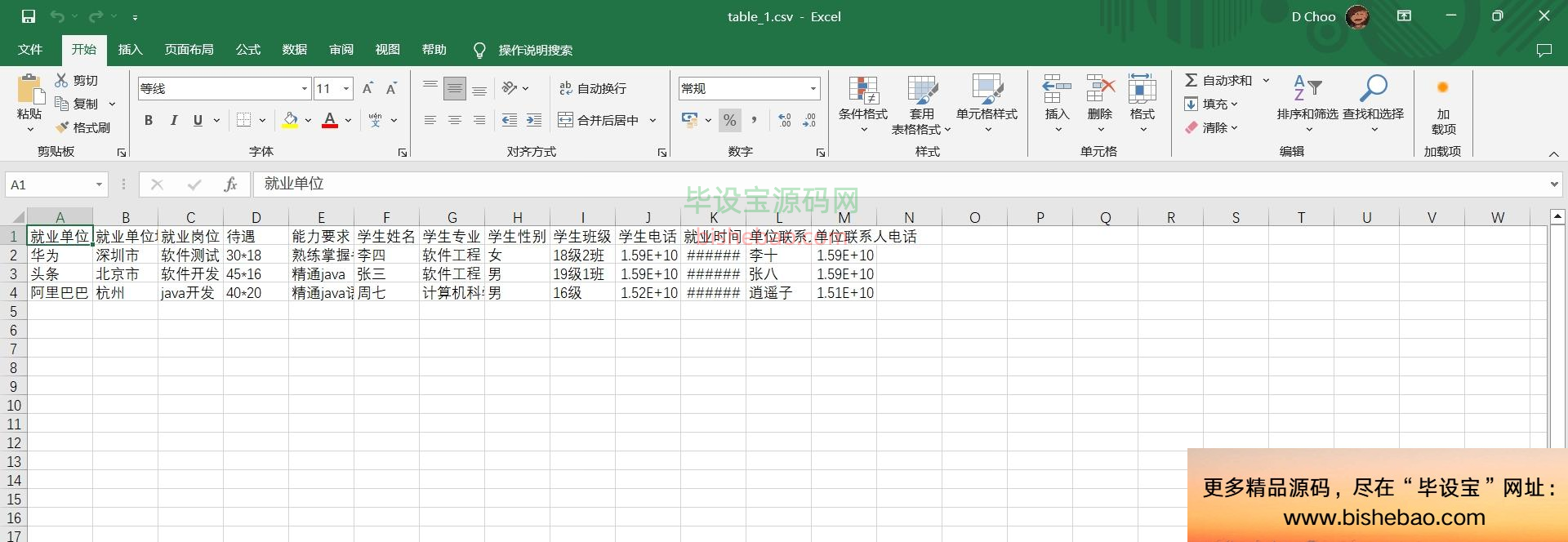Image resolution: width=1568 pixels, height=542 pixels.
Task: Decrease font size with the small A icon
Action: (391, 88)
